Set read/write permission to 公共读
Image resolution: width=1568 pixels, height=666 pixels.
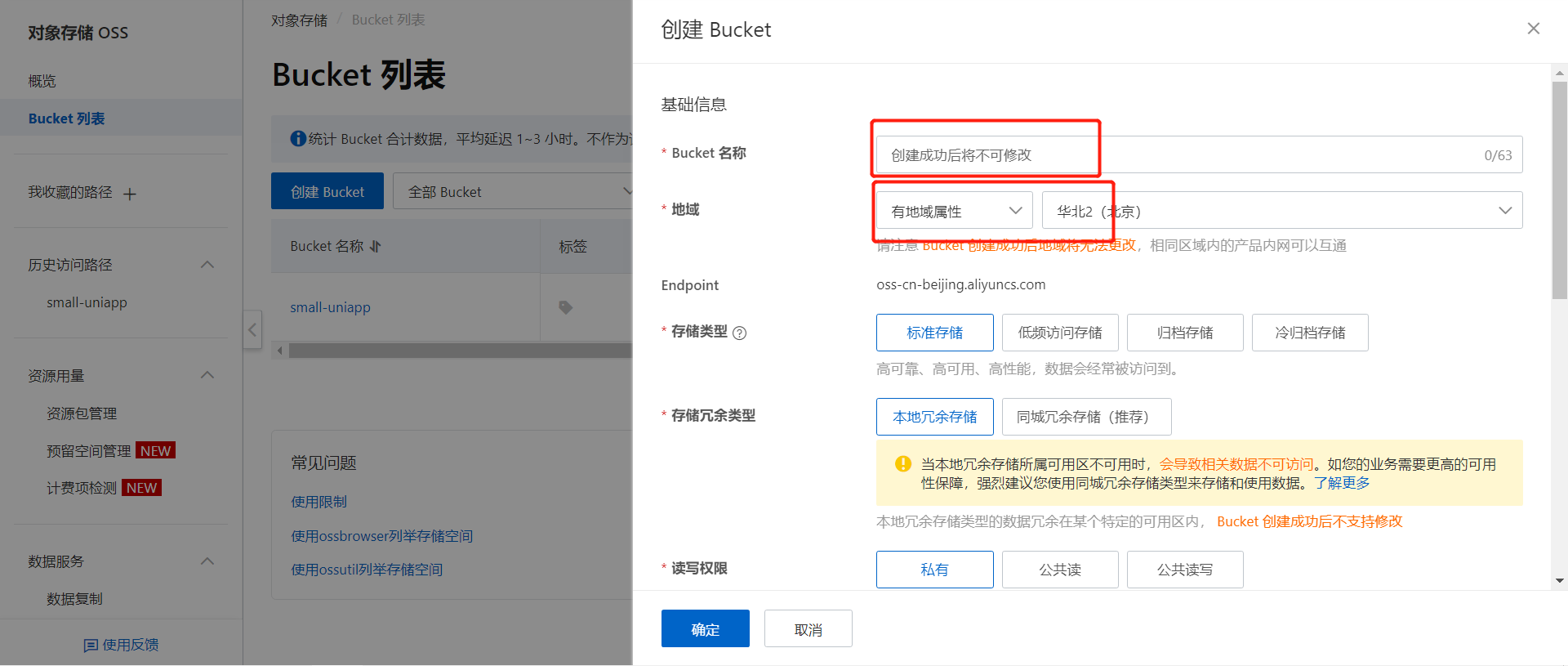click(x=1059, y=570)
